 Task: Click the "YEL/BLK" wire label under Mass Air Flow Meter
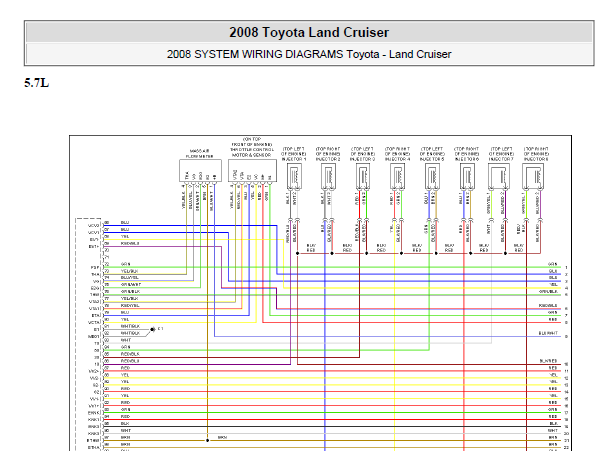183,200
